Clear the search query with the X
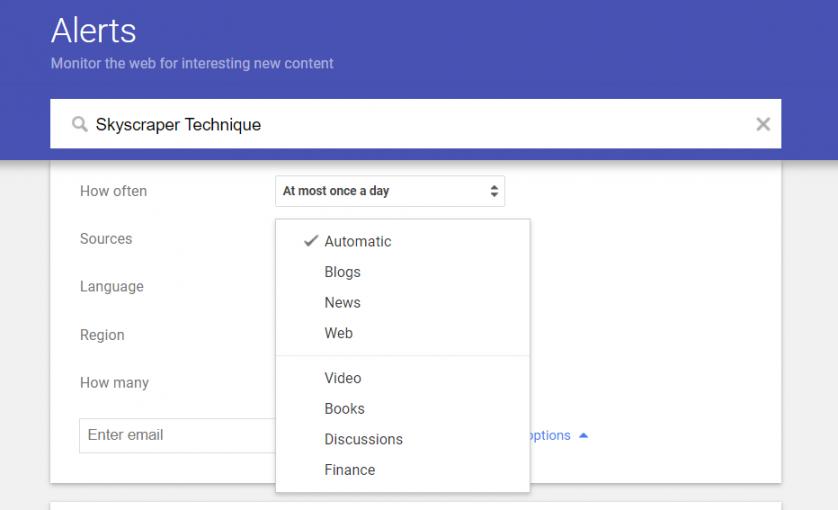Viewport: 838px width, 510px height. coord(762,124)
